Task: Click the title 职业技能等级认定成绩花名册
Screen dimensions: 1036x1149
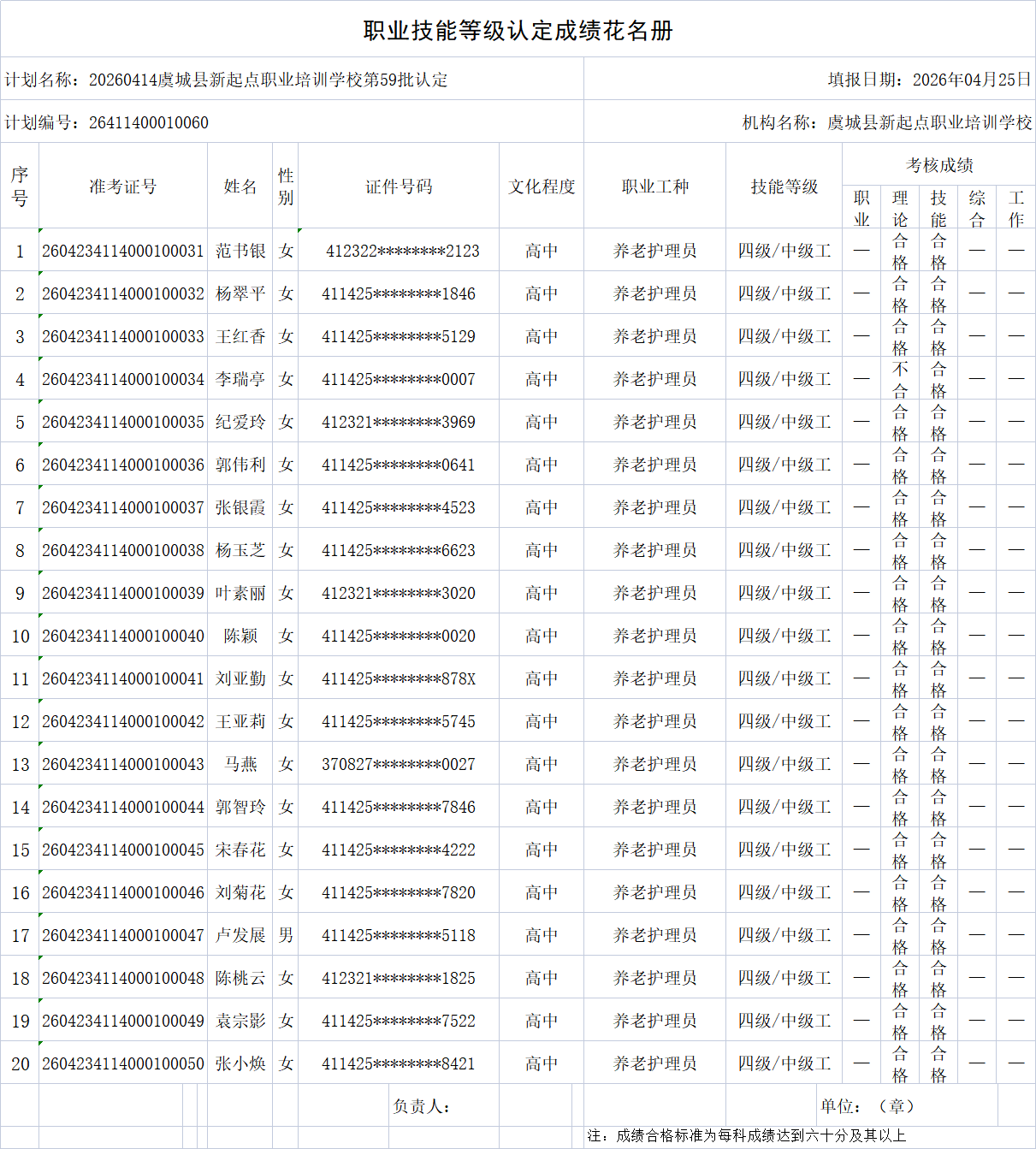Action: point(518,31)
